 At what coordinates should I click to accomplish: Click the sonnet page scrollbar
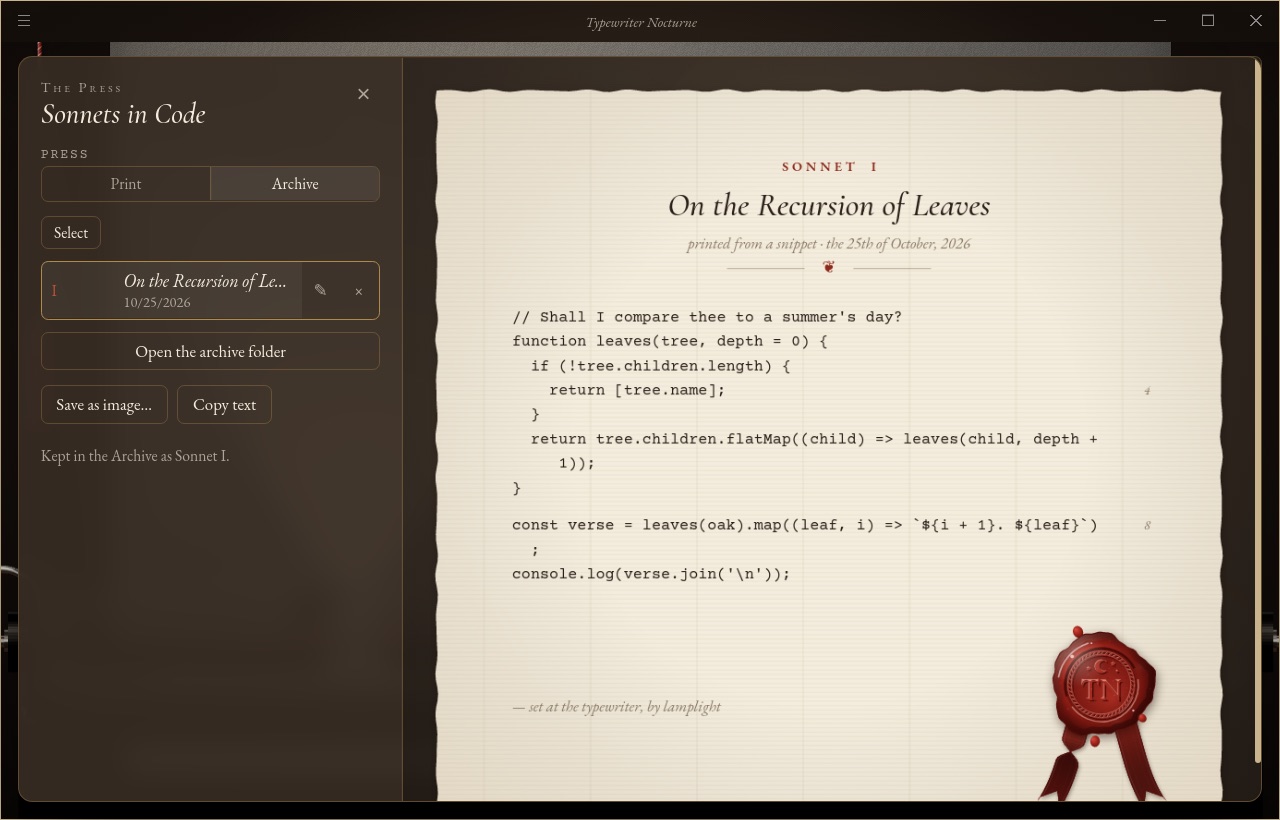coord(1258,412)
